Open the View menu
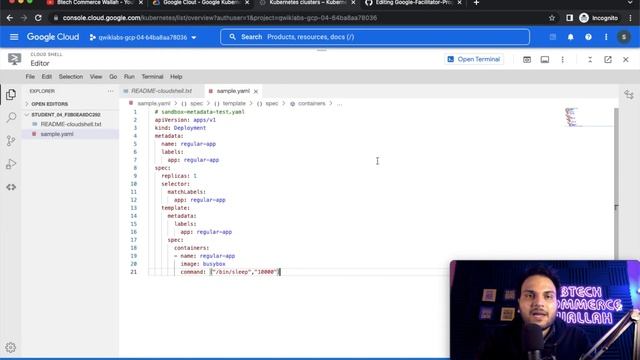This screenshot has width=640, height=360. pyautogui.click(x=96, y=77)
